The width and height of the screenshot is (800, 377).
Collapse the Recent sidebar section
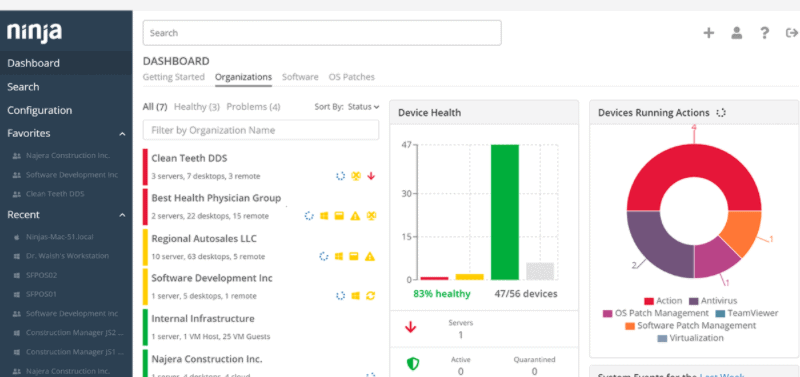pos(122,215)
